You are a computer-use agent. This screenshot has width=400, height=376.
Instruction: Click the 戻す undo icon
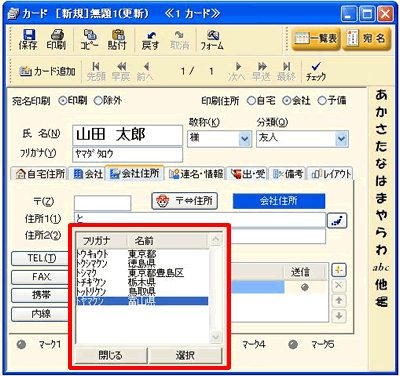(x=150, y=39)
